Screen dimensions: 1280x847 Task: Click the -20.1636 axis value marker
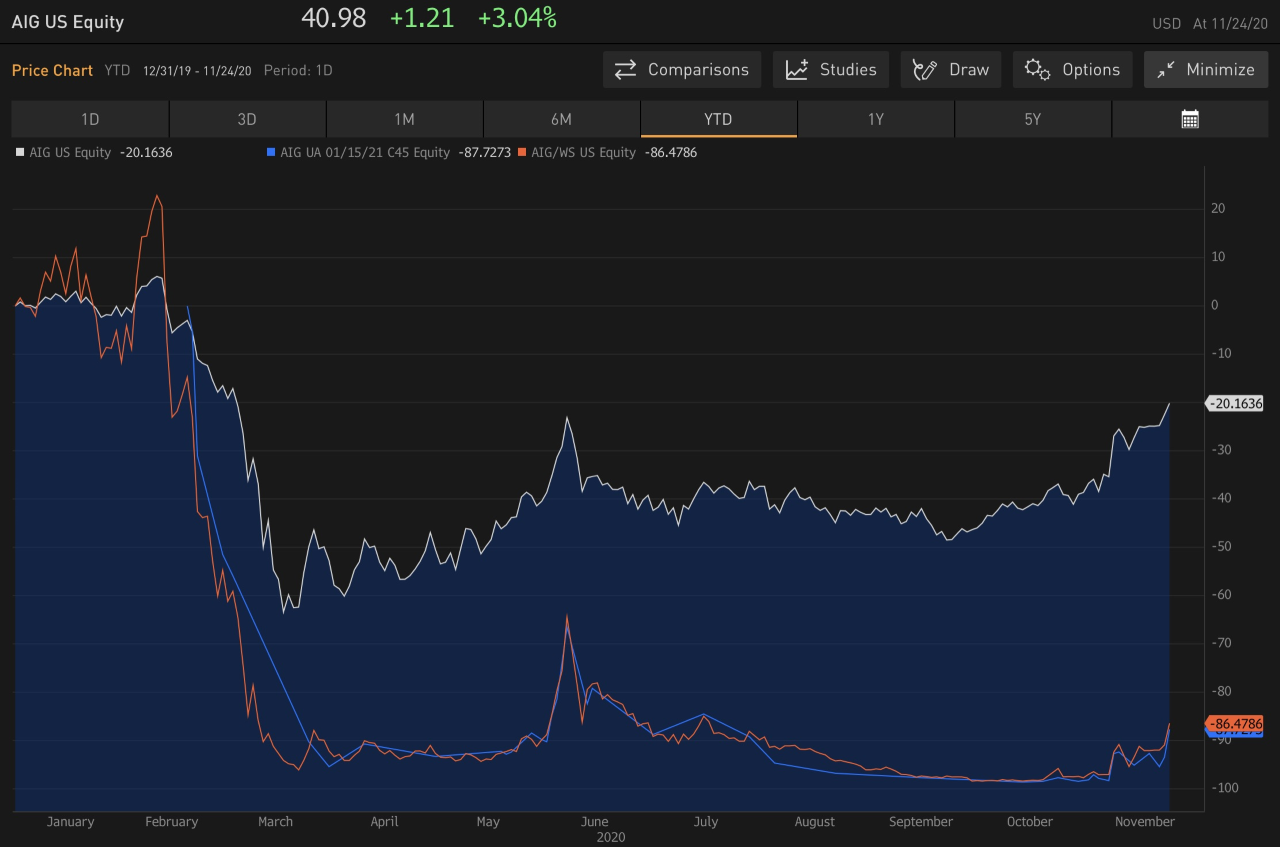[x=1235, y=404]
